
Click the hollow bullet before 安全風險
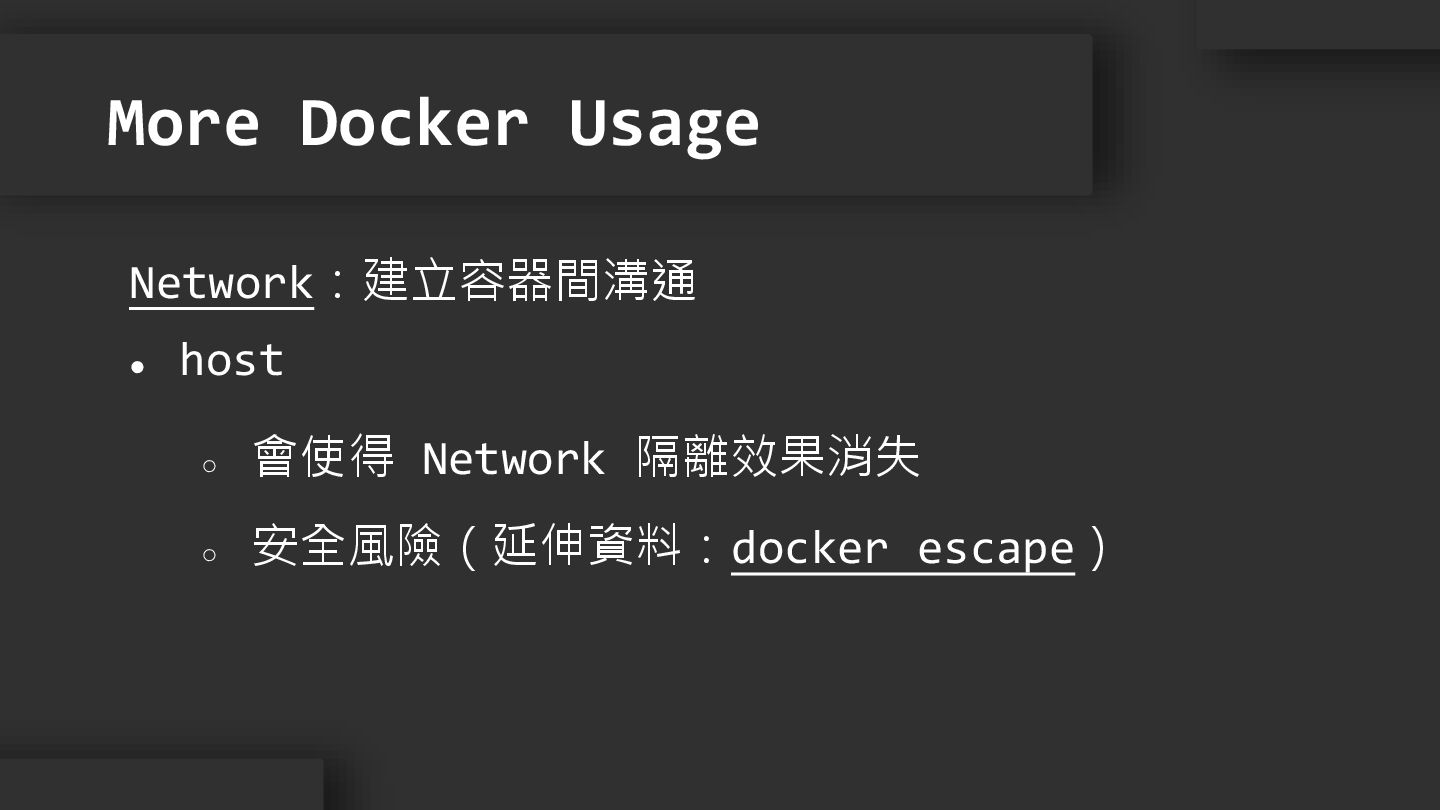point(209,554)
